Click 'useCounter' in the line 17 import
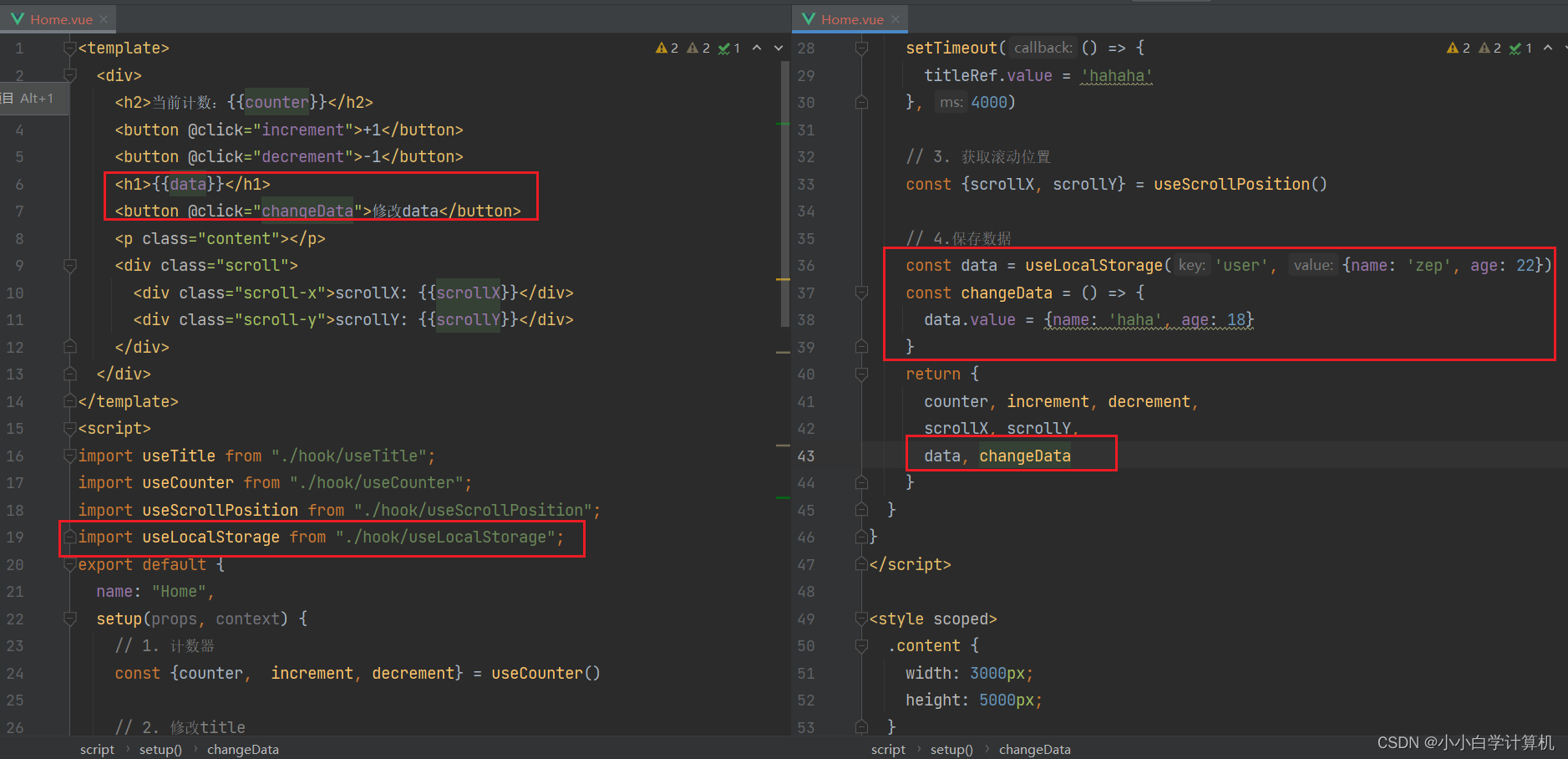Image resolution: width=1568 pixels, height=759 pixels. [x=188, y=483]
